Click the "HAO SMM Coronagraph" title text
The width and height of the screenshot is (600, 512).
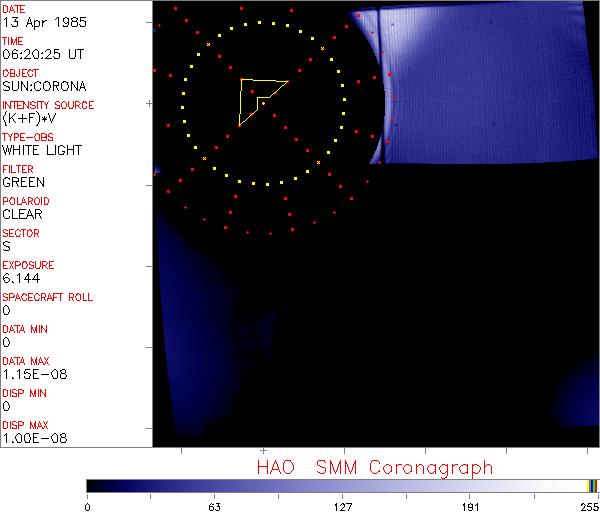coord(374,467)
